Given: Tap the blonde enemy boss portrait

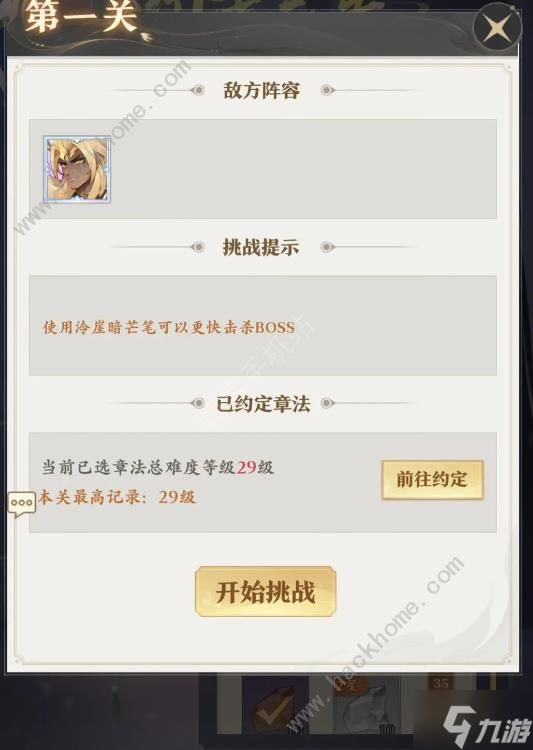Looking at the screenshot, I should 77,169.
